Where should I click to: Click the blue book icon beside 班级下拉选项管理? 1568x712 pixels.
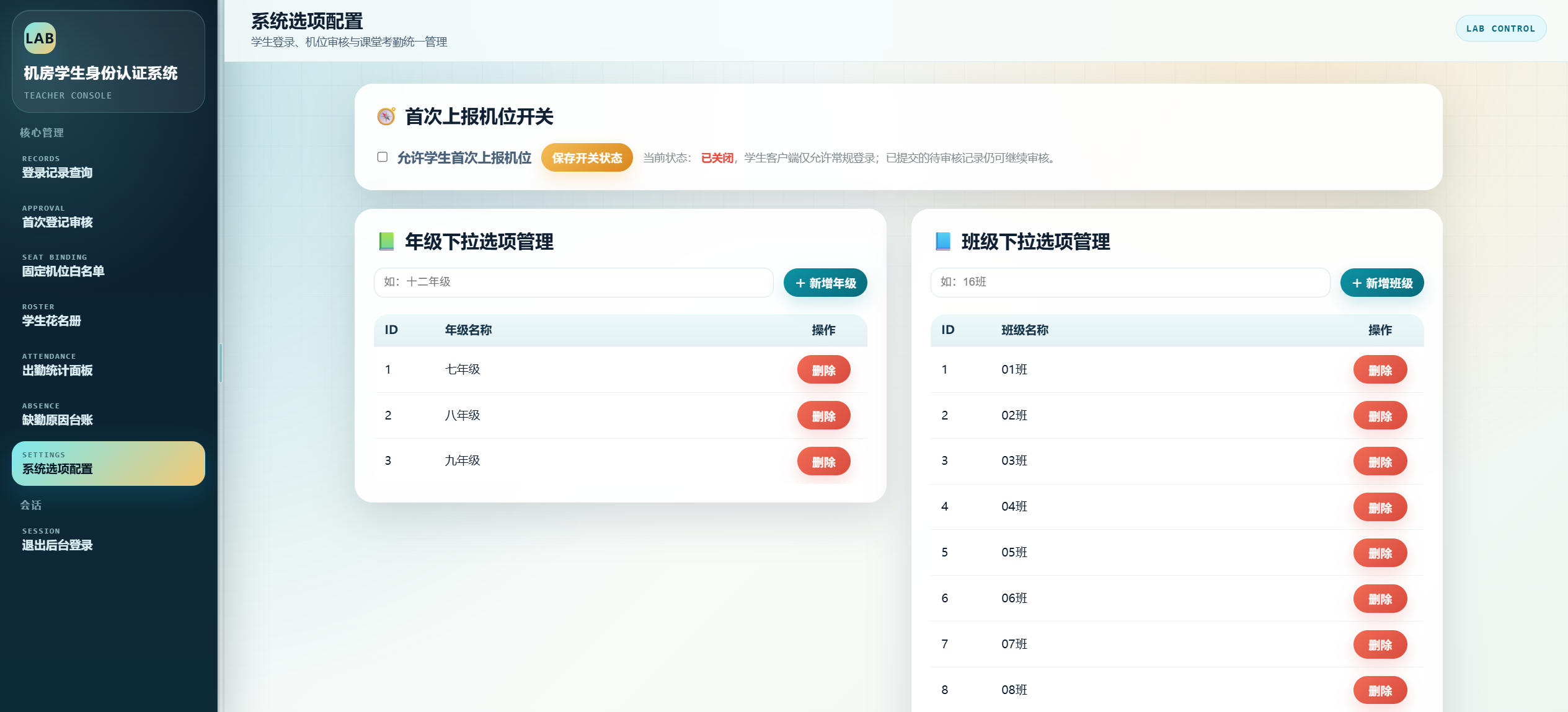[x=943, y=241]
